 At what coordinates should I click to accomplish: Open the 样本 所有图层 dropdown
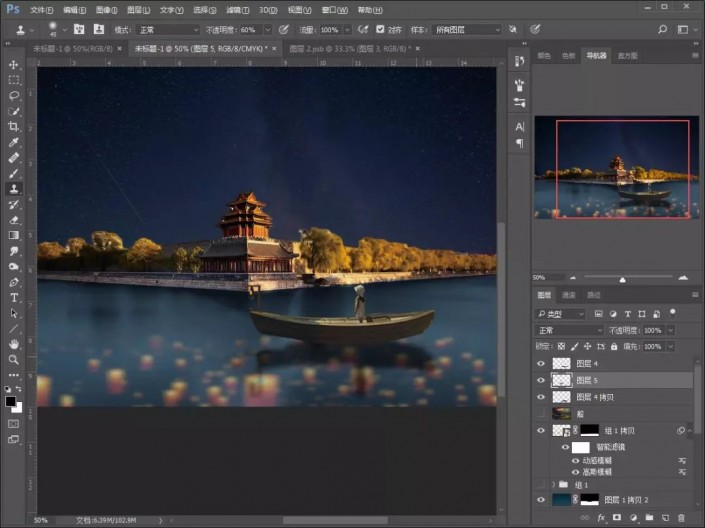[466, 30]
